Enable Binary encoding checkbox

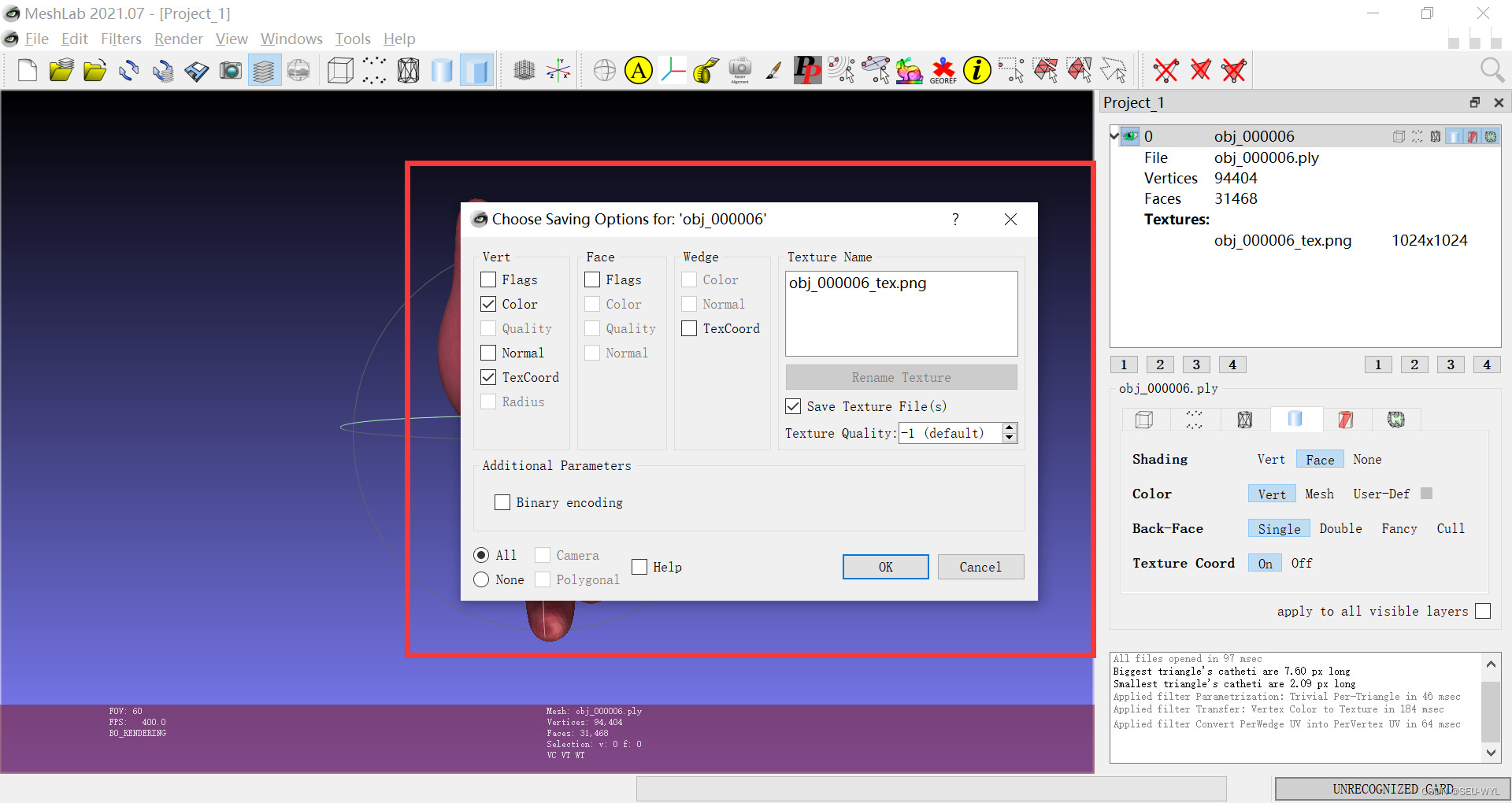point(502,502)
